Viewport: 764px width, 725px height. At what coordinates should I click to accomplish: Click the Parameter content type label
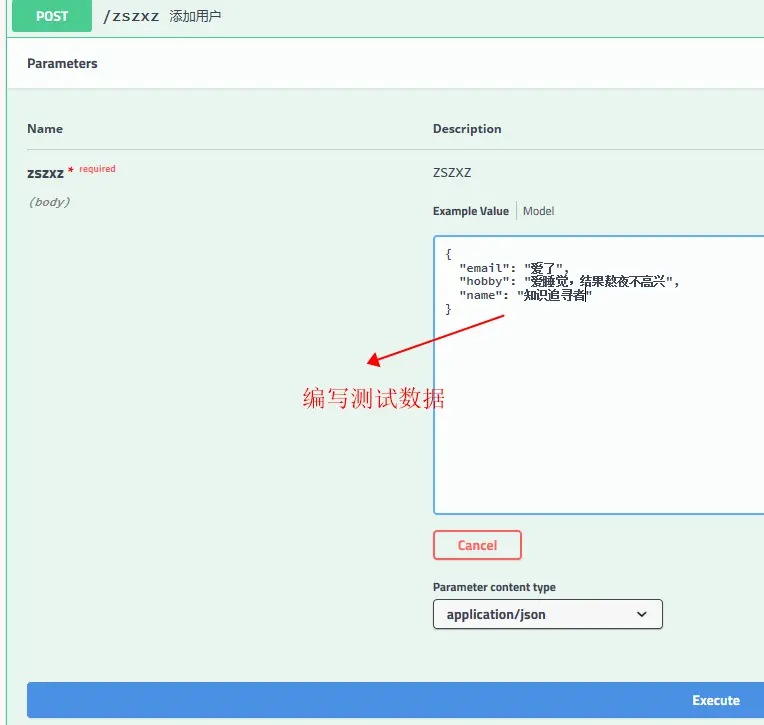[494, 587]
